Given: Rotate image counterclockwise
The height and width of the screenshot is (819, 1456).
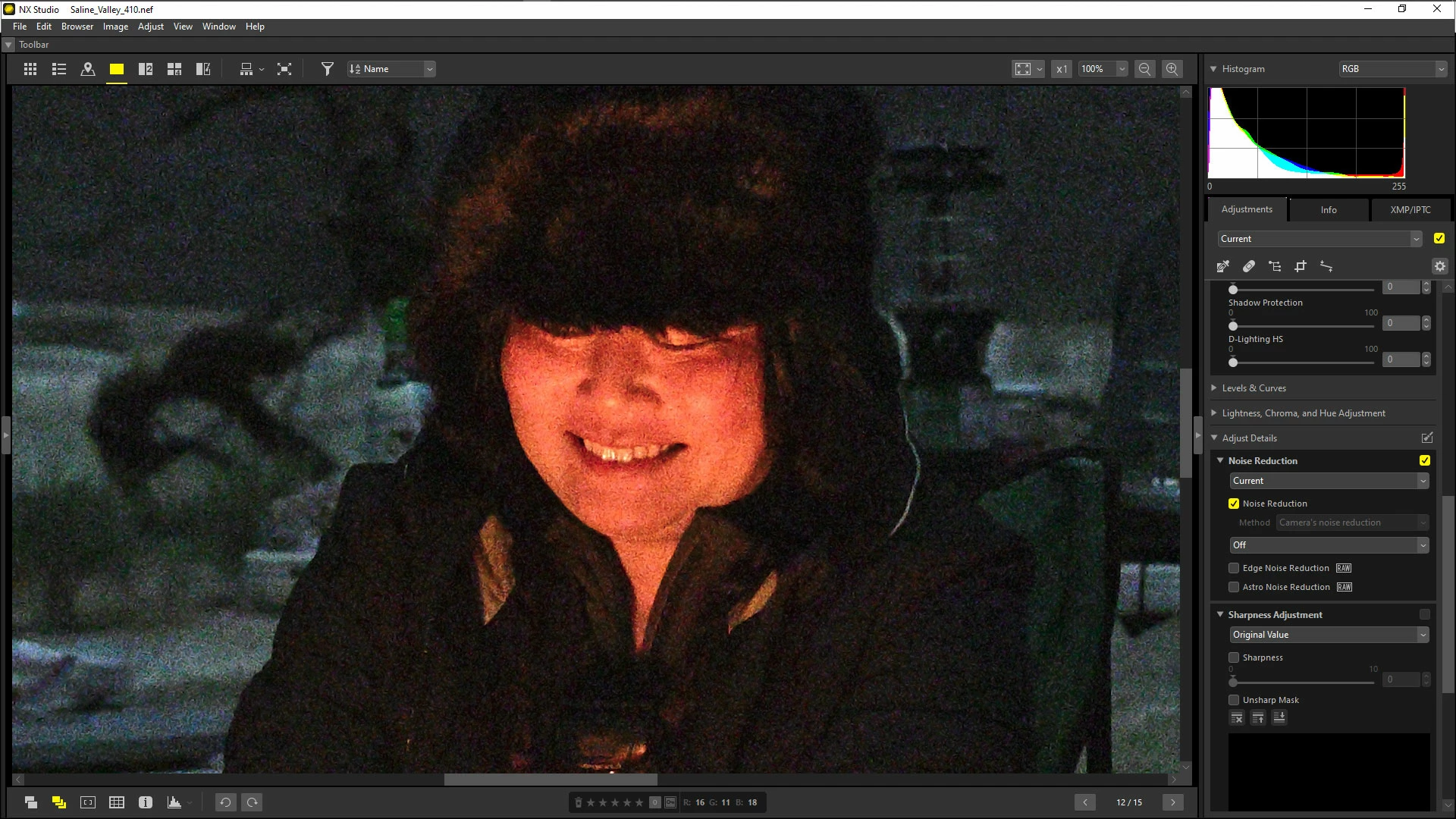Looking at the screenshot, I should click(225, 802).
